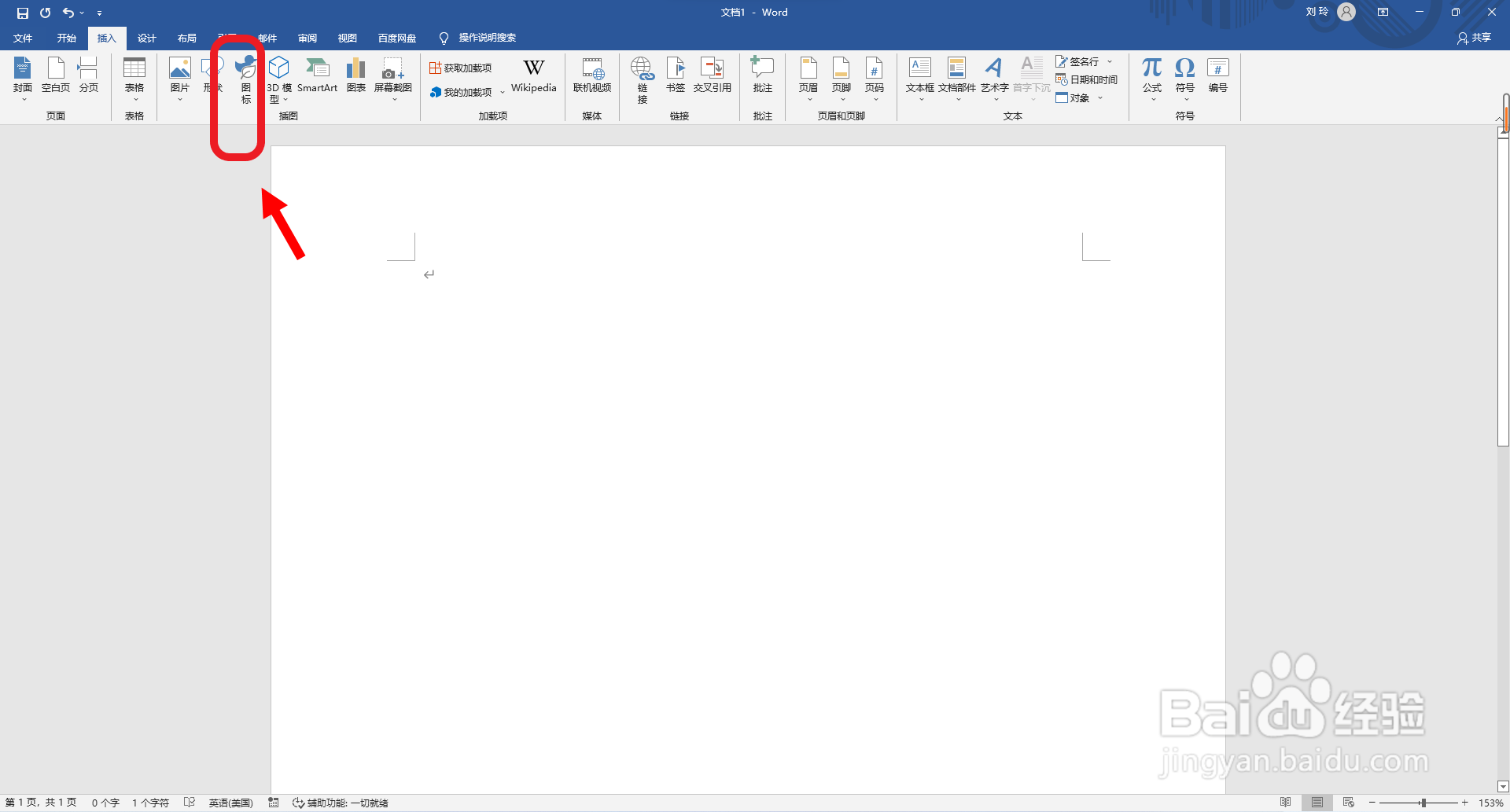Click the language indicator 英语(美国)

230,803
